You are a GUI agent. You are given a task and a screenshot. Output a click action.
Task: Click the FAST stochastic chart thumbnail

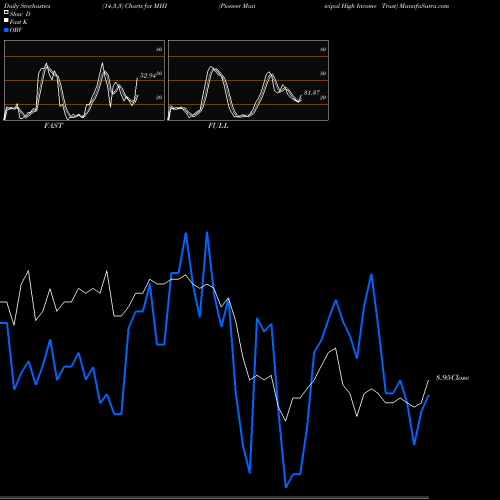(84, 80)
